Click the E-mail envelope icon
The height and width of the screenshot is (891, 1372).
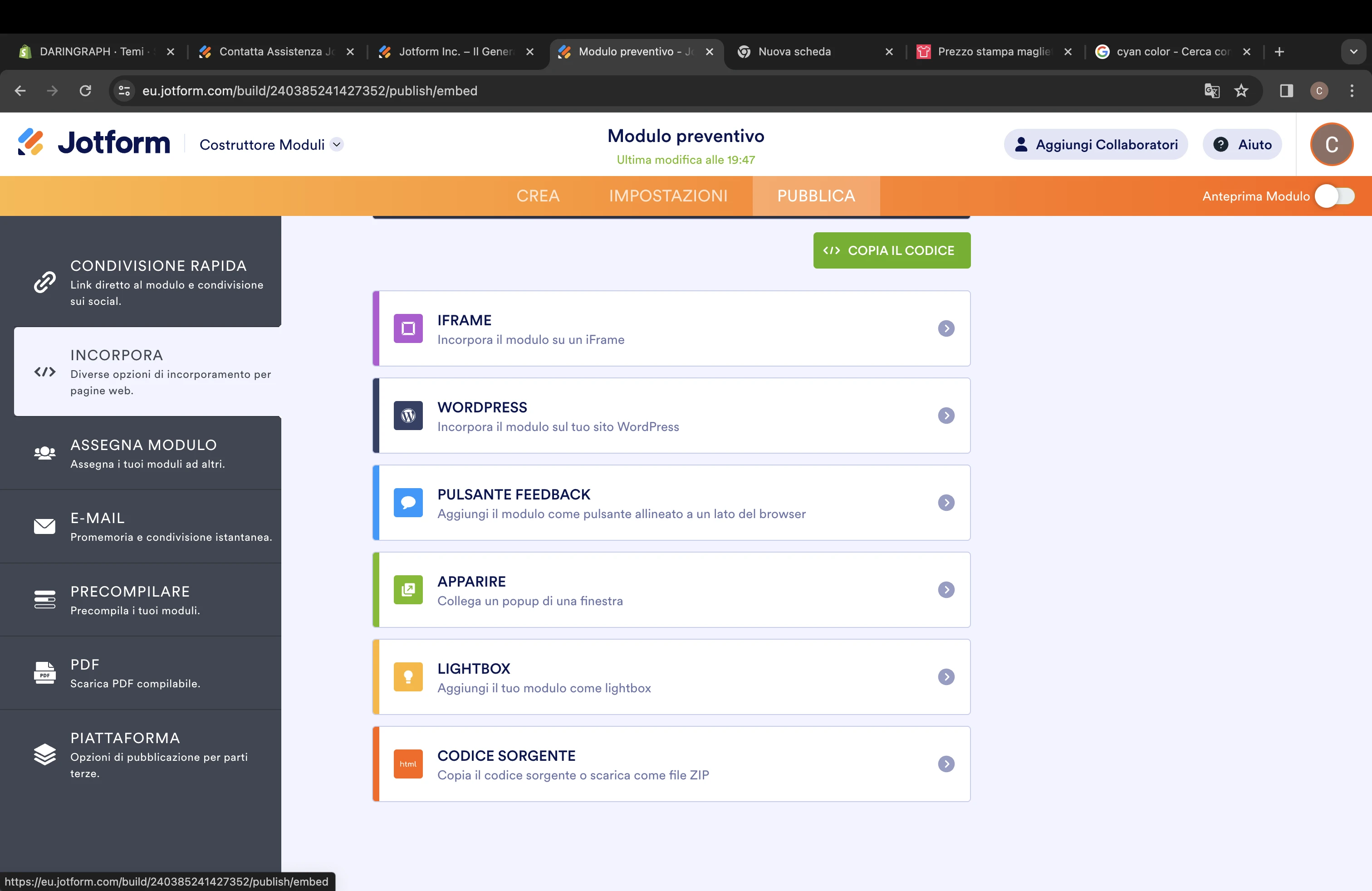tap(44, 526)
